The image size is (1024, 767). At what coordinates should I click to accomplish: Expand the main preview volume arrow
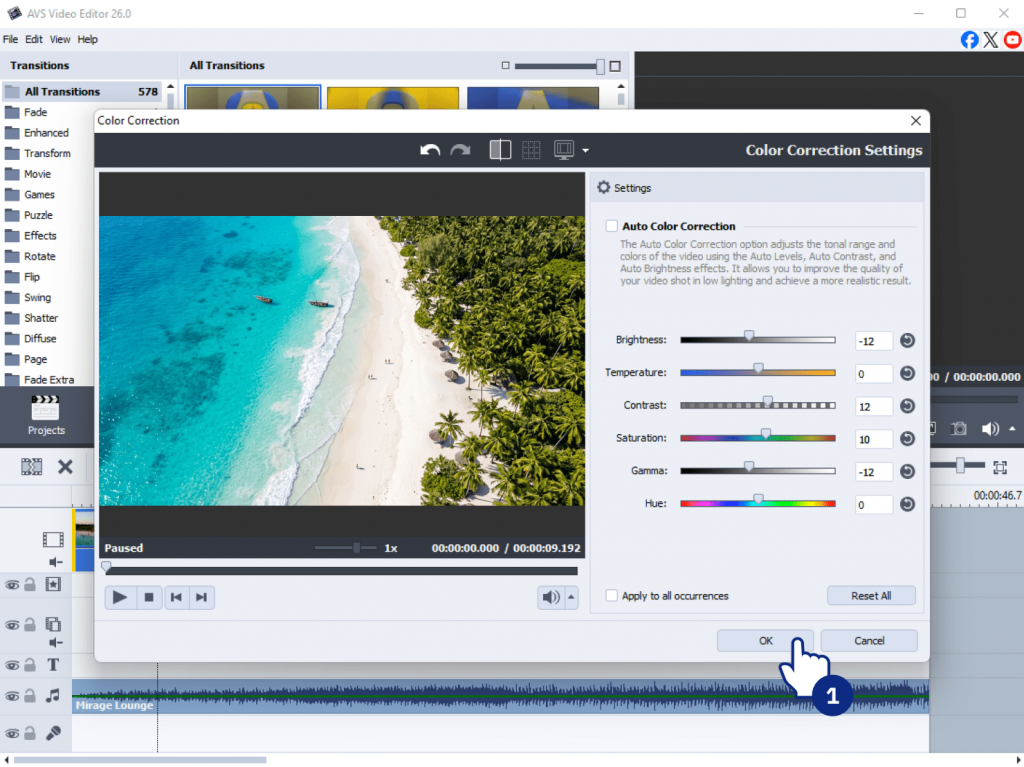click(1012, 429)
